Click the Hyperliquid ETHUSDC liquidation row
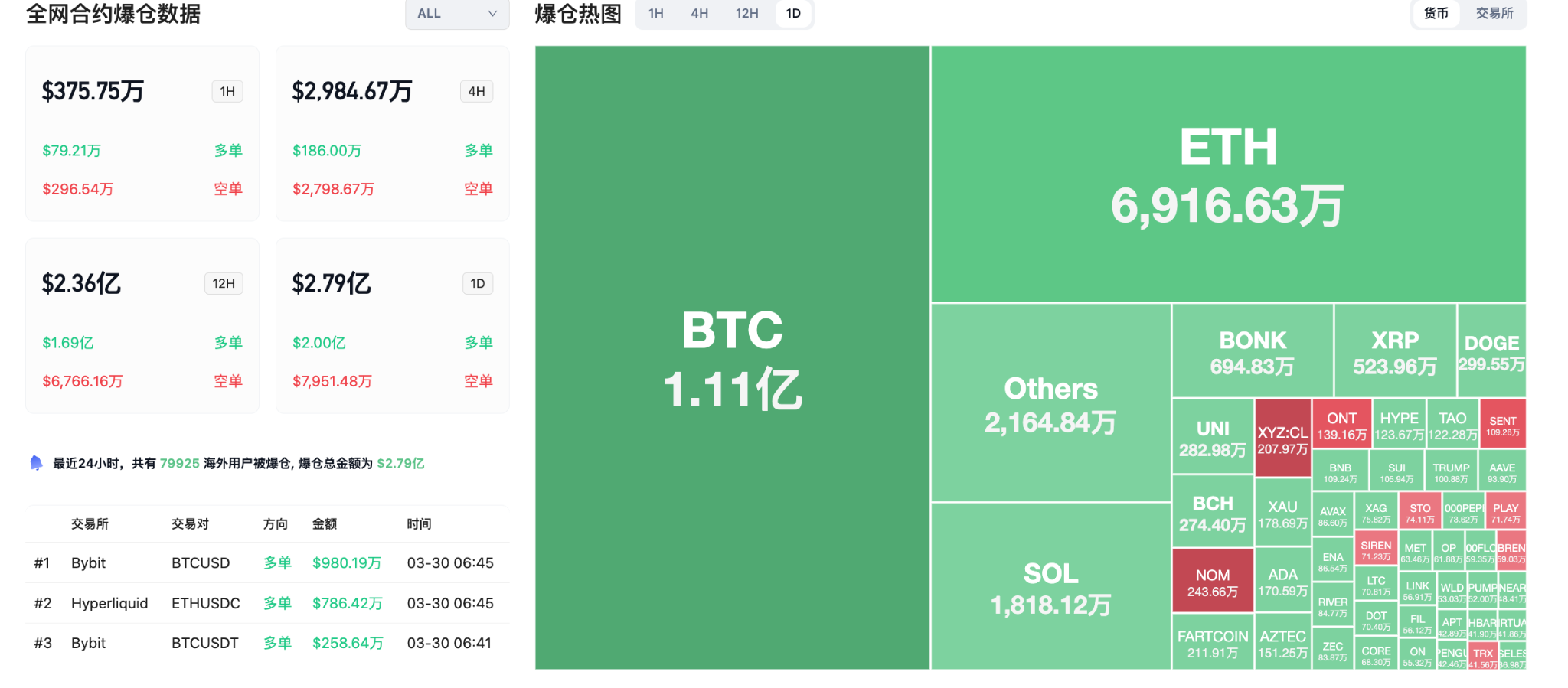Viewport: 1568px width, 688px height. pyautogui.click(x=266, y=603)
